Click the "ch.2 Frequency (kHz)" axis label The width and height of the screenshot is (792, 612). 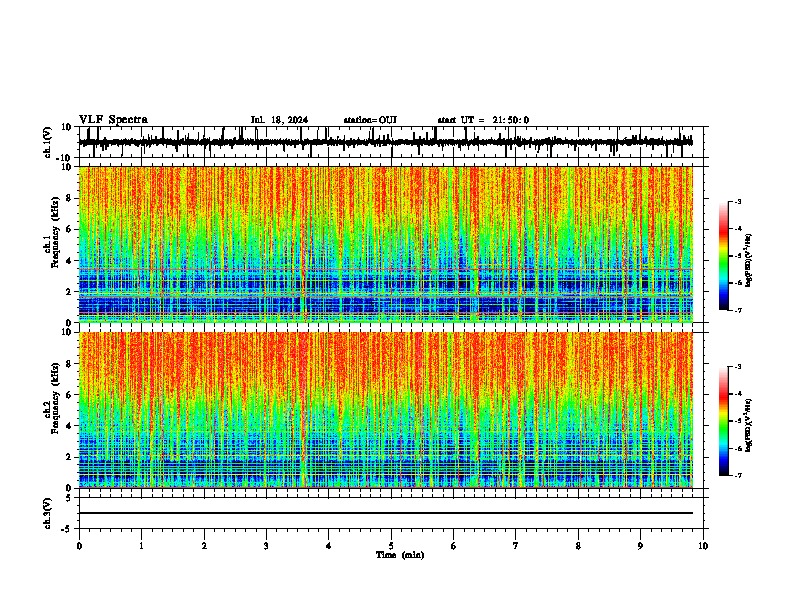[x=52, y=399]
